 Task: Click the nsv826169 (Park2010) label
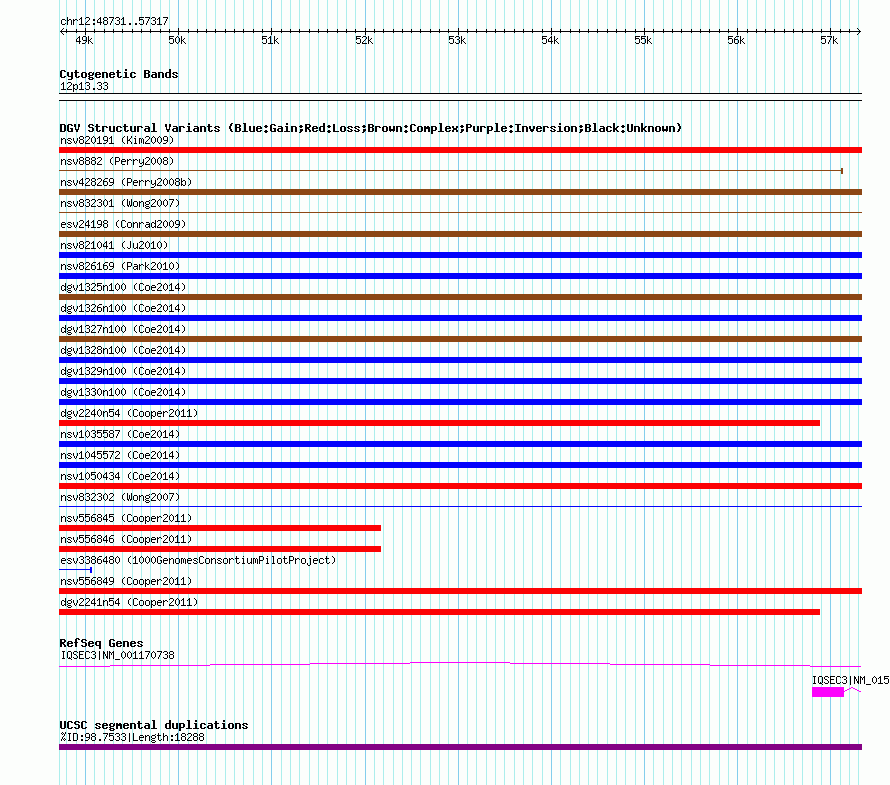120,266
